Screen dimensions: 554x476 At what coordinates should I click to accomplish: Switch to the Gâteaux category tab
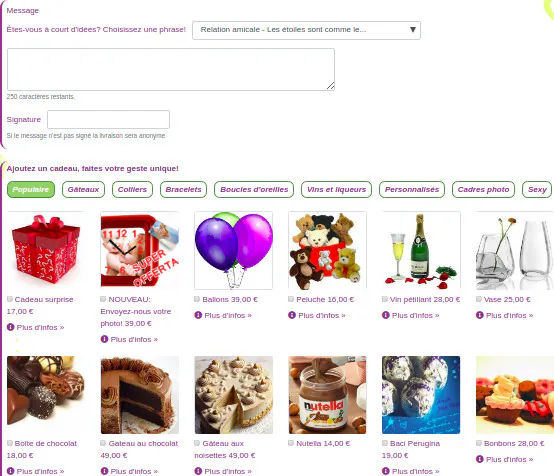point(83,189)
